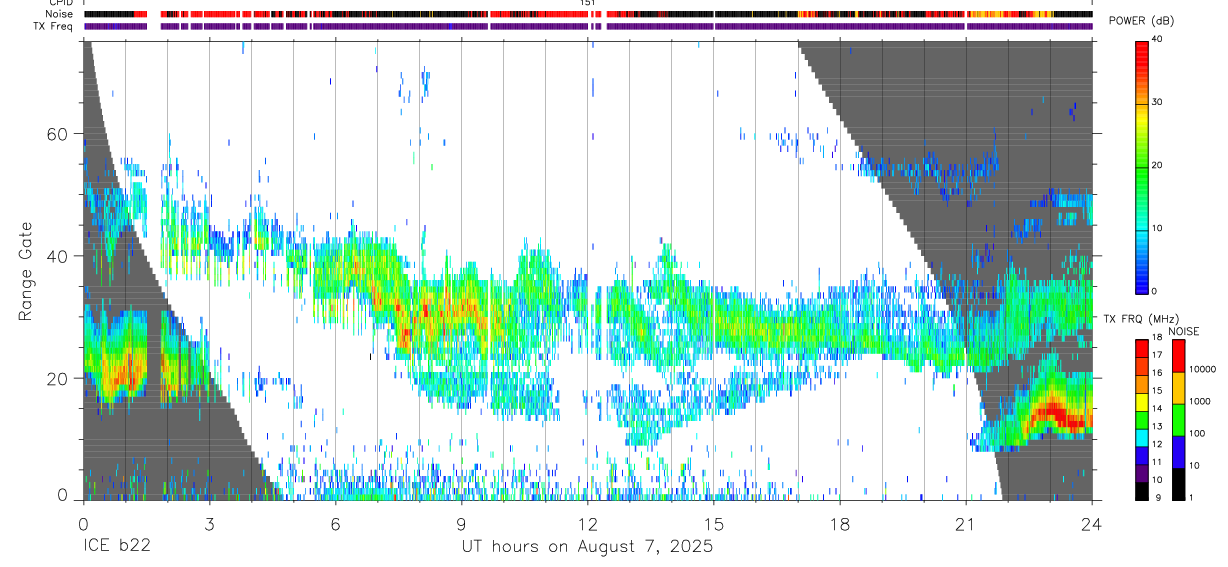
Task: Click the UT hours axis title for August 7, 2025
Action: click(587, 547)
